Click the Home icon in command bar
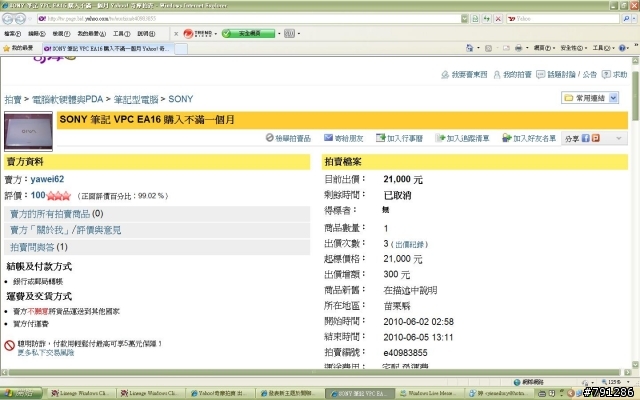The image size is (640, 400). click(470, 48)
